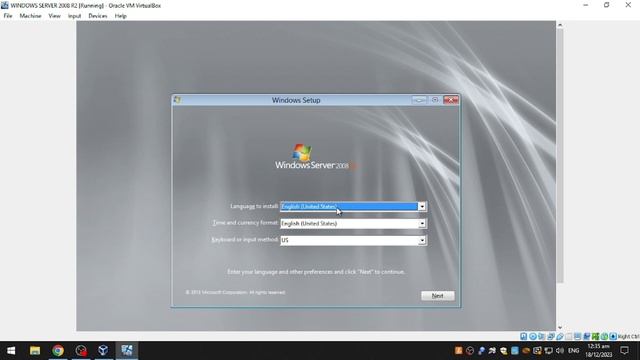Screen dimensions: 640x360
Task: Launch File Explorer from the taskbar
Action: click(x=35, y=351)
